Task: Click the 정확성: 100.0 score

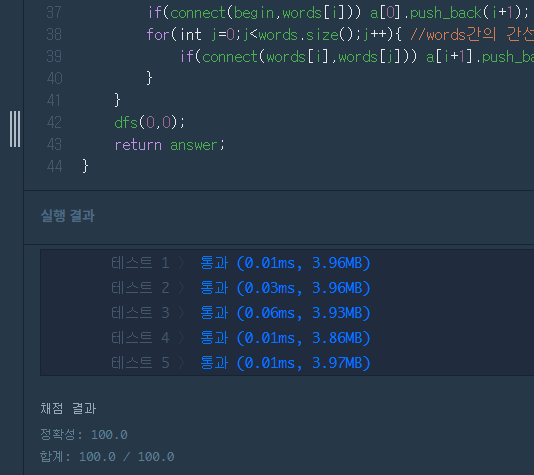Action: point(84,434)
